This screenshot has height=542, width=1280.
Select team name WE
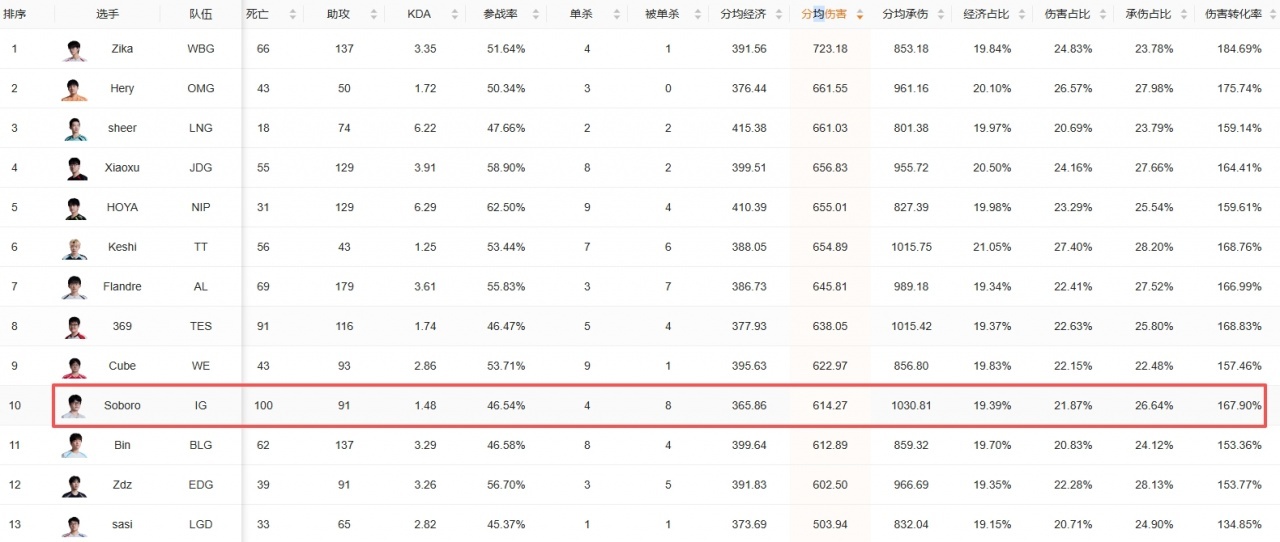coord(200,366)
